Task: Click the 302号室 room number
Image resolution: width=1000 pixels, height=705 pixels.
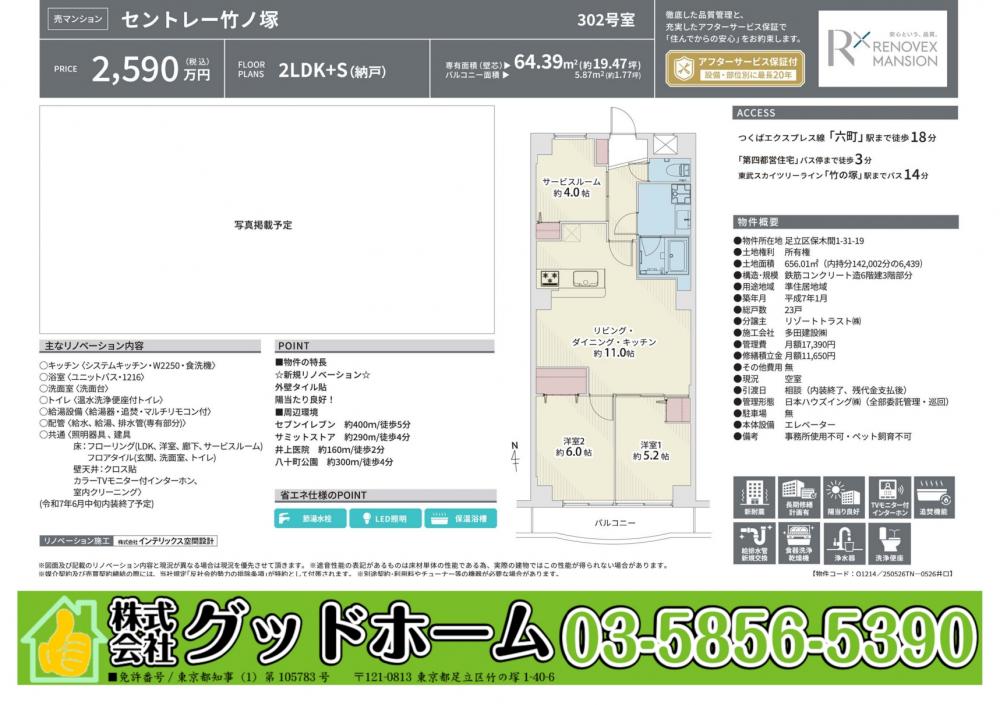Action: (x=606, y=20)
